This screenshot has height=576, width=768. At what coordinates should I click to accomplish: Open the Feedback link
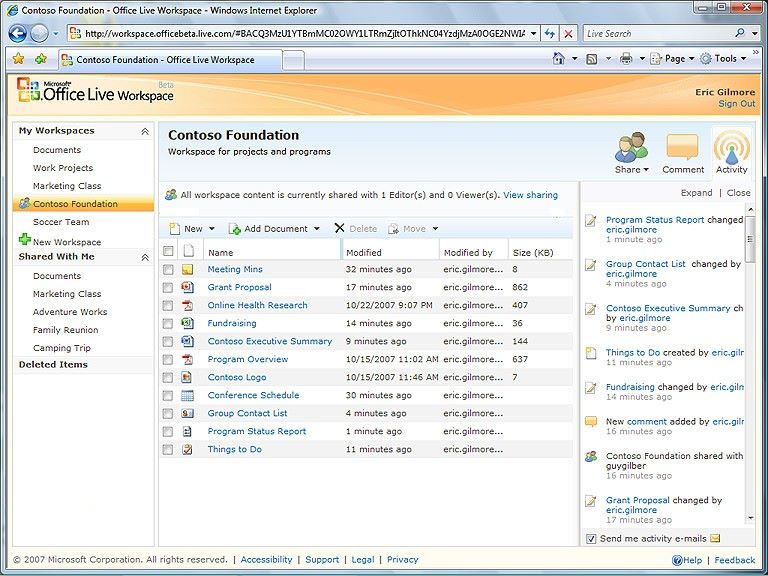pyautogui.click(x=735, y=560)
